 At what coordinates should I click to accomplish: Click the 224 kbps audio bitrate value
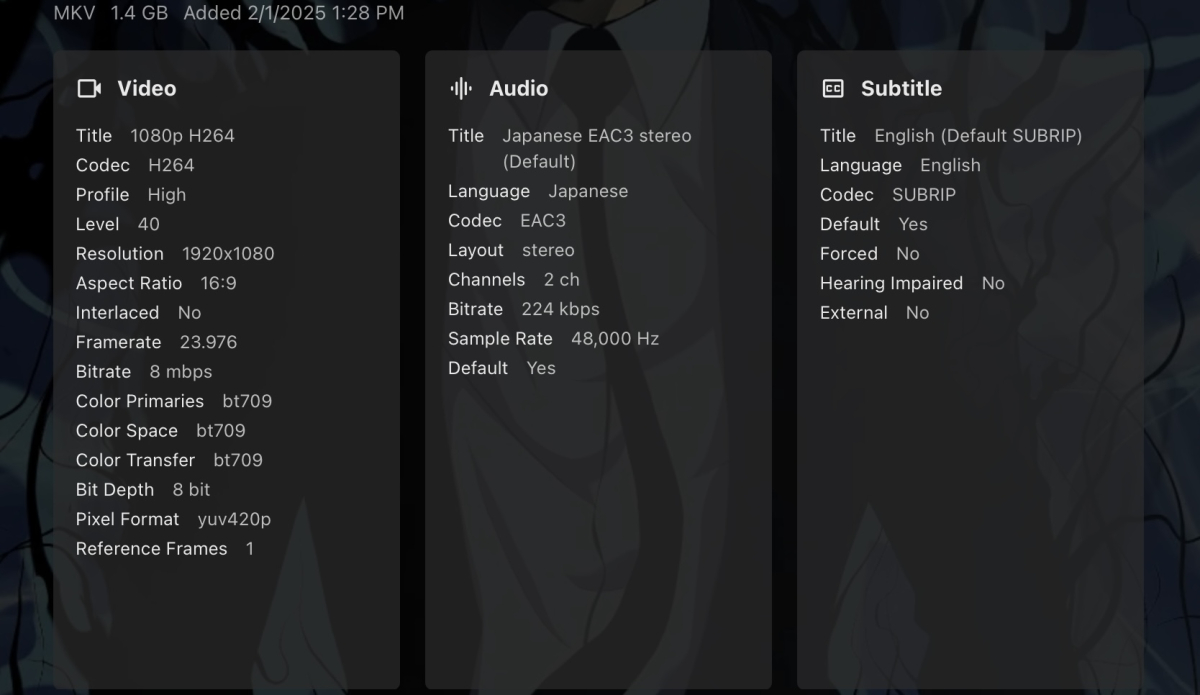[560, 309]
